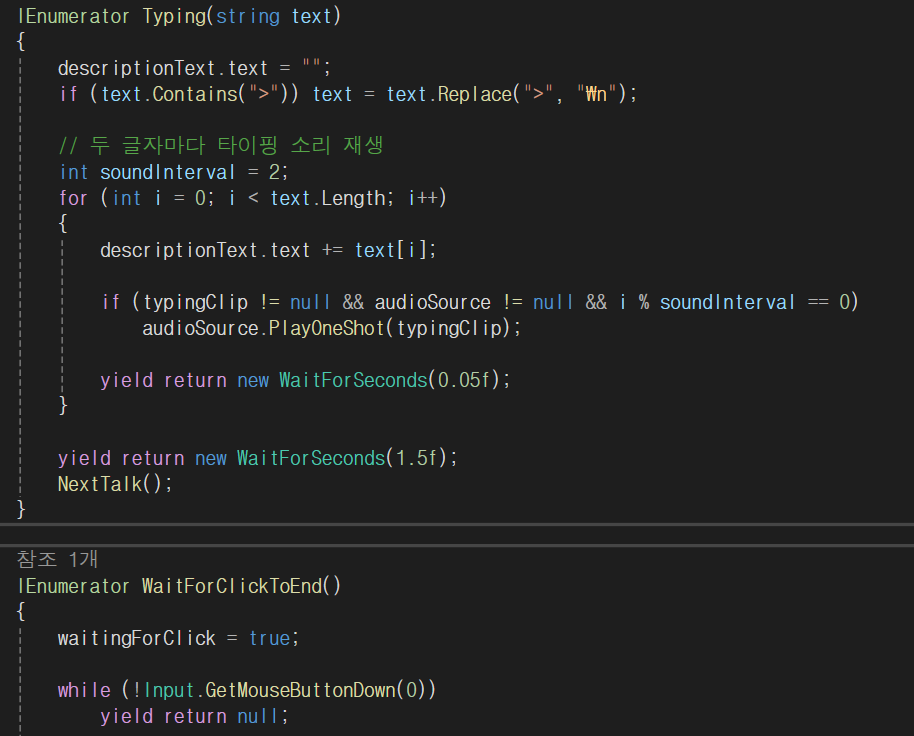This screenshot has height=736, width=914.
Task: Click the Input.GetMouseButtonDown(0) call
Action: point(285,690)
